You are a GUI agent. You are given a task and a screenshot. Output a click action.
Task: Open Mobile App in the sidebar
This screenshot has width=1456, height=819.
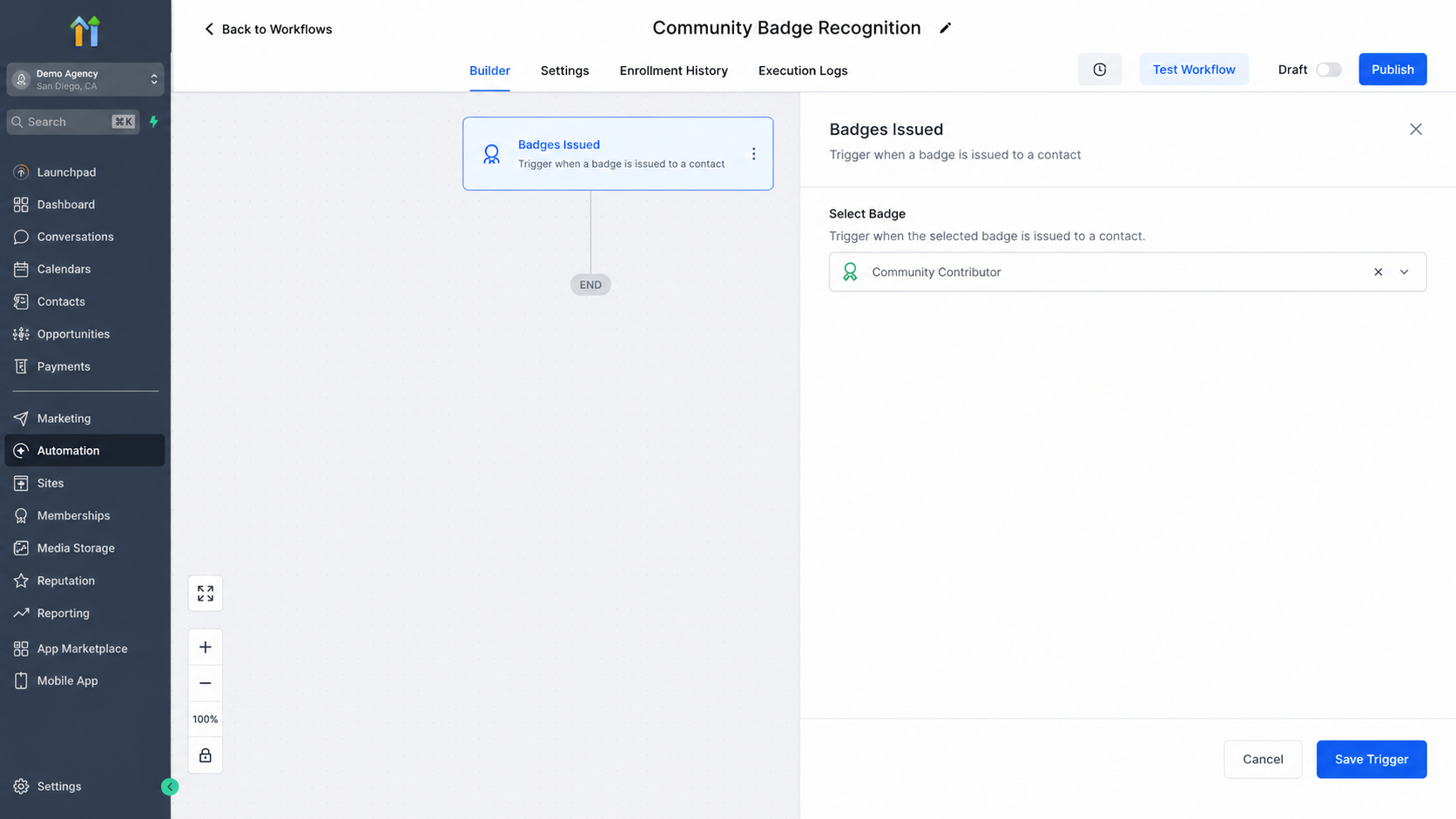tap(84, 681)
